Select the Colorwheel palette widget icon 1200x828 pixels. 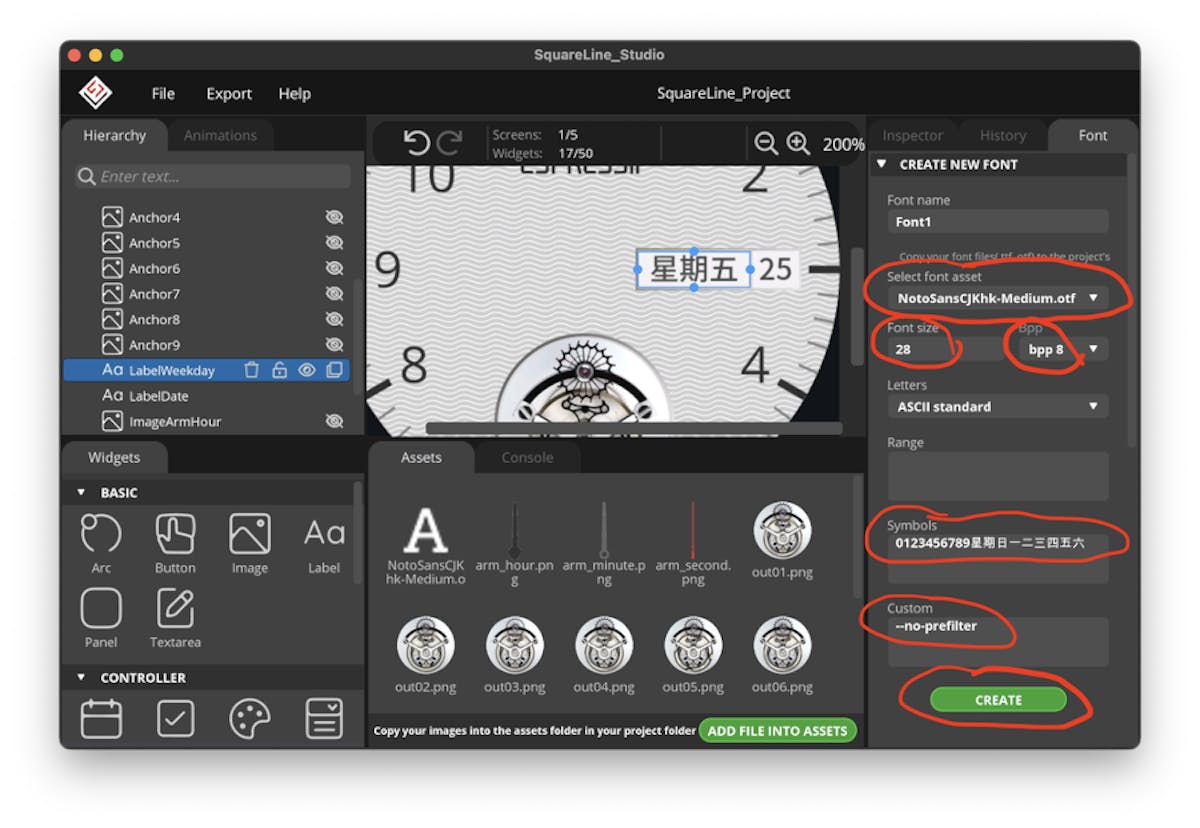pyautogui.click(x=249, y=718)
